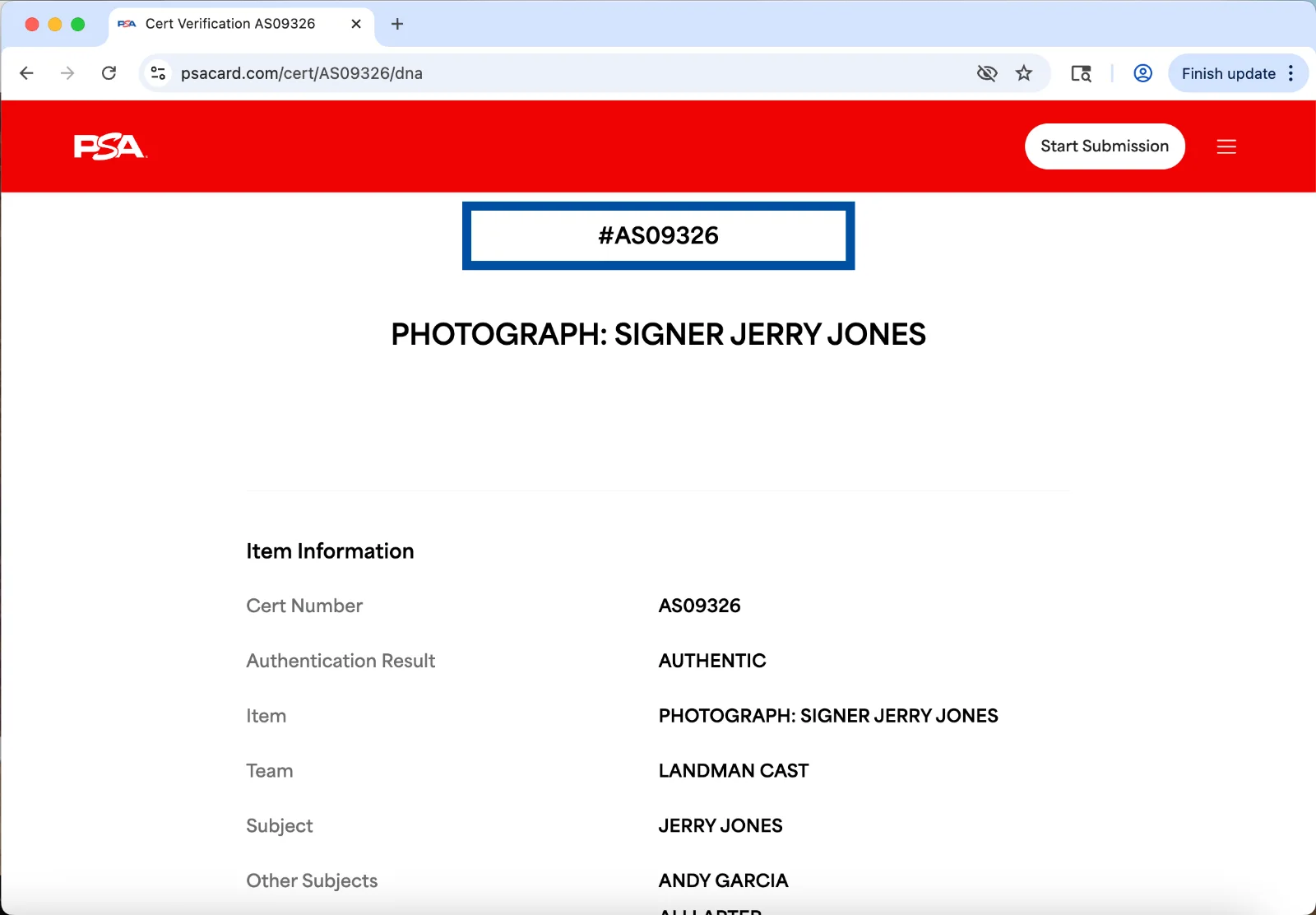Click the Start Submission button
The height and width of the screenshot is (915, 1316).
point(1105,146)
